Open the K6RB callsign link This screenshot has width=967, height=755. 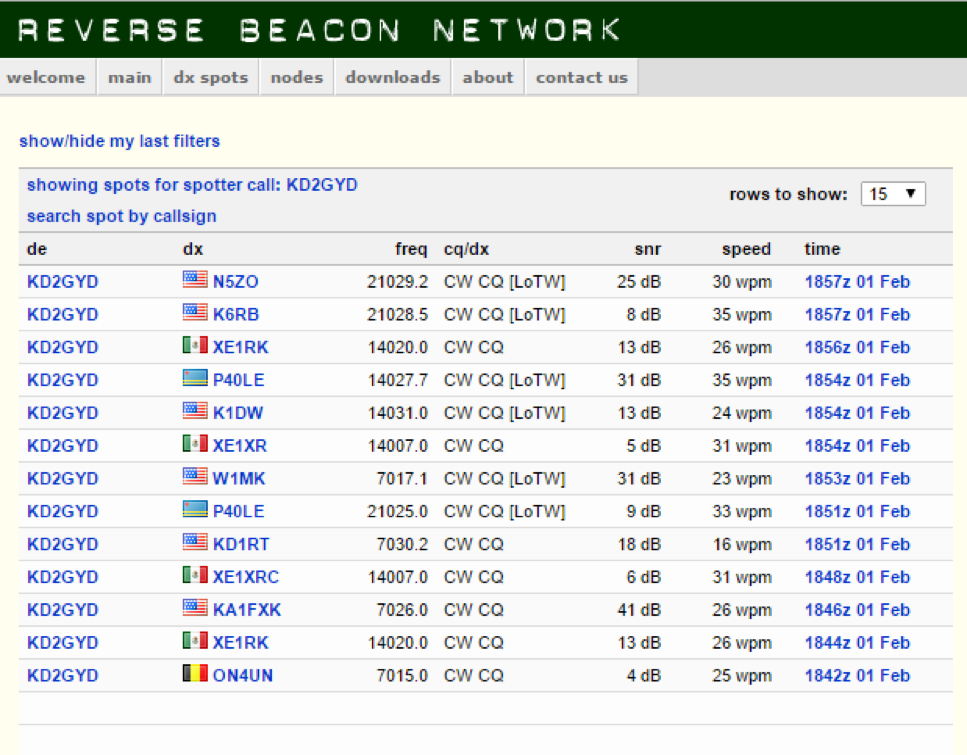coord(236,314)
